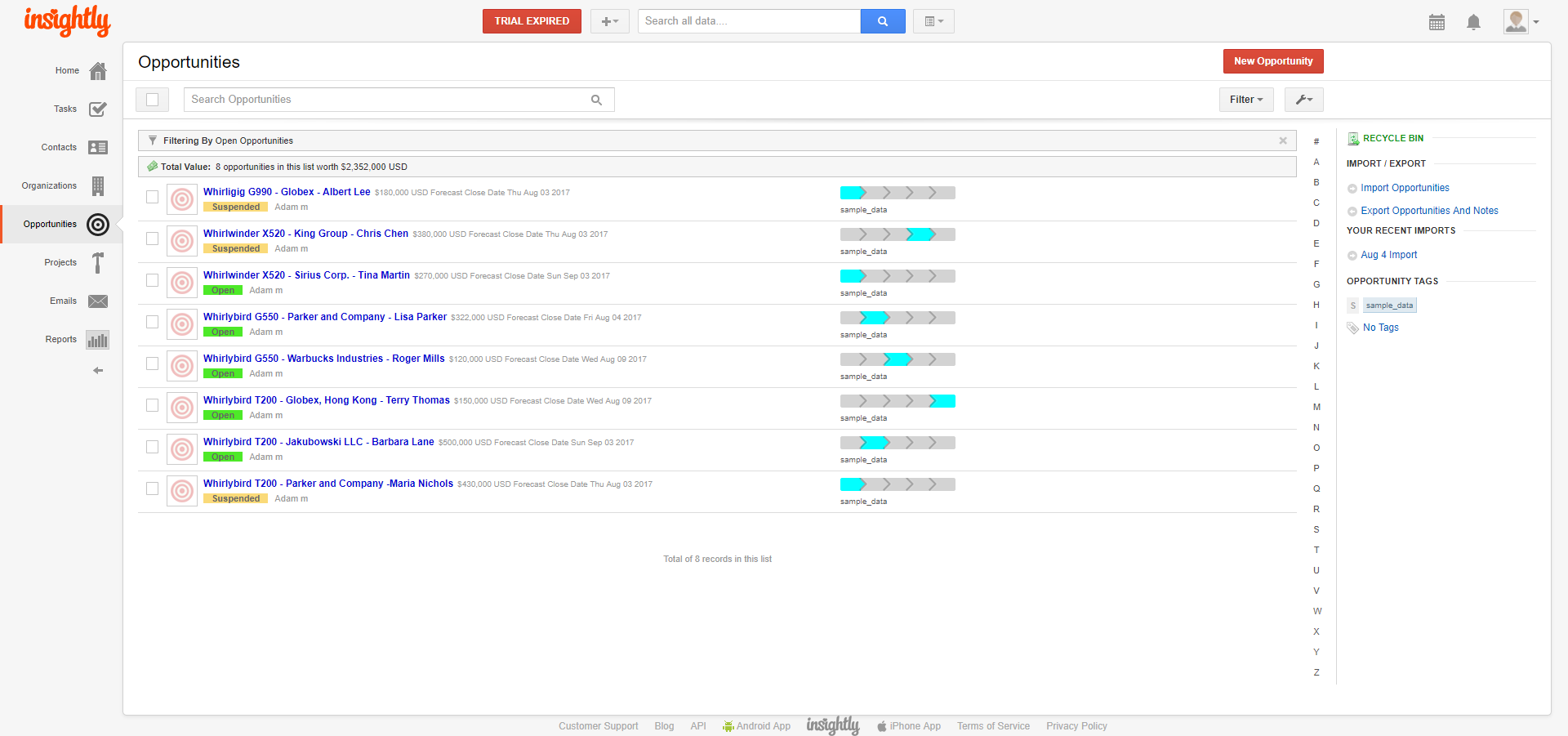This screenshot has height=736, width=1568.
Task: Open the Emails envelope icon
Action: 98,301
